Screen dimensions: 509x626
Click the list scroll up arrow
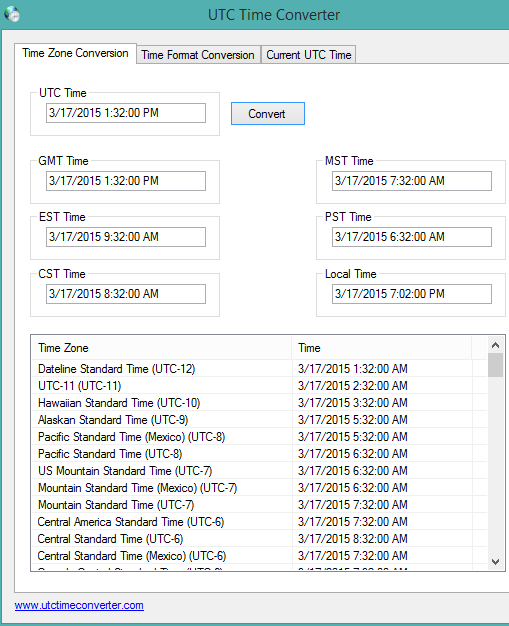click(x=495, y=345)
